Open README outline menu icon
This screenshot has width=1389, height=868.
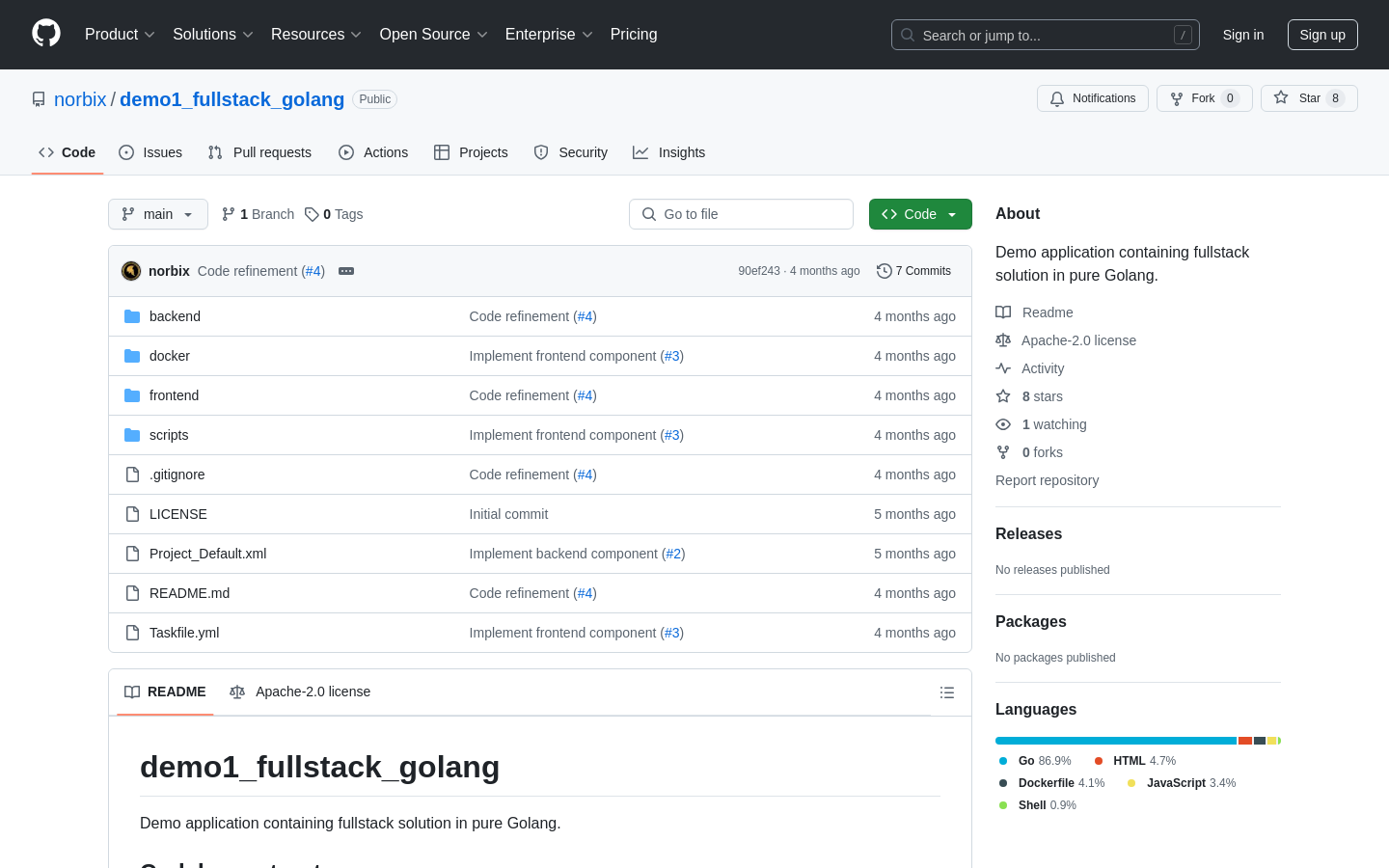pyautogui.click(x=947, y=692)
